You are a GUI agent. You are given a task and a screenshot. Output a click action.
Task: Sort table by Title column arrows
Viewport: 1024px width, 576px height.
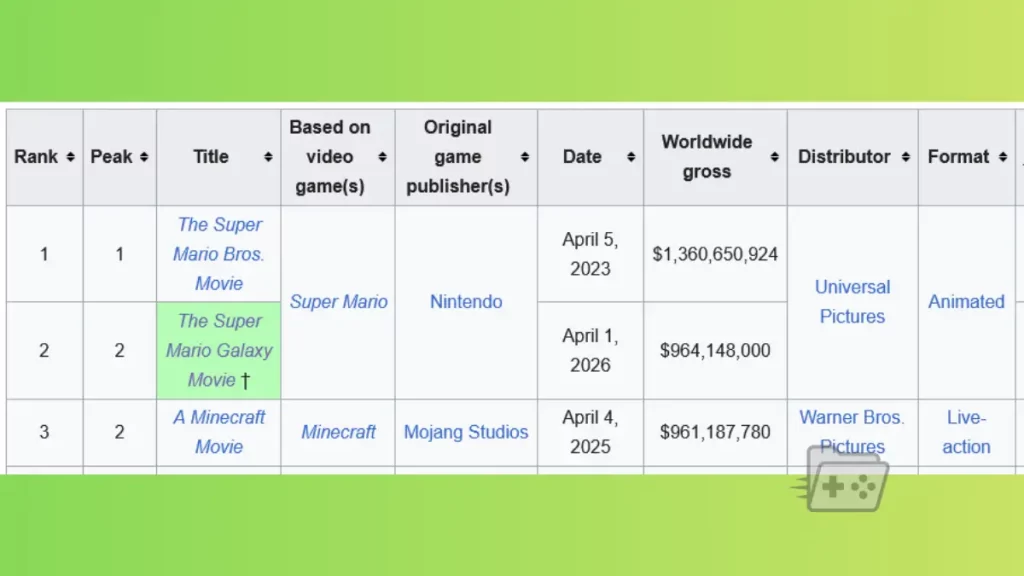[268, 157]
